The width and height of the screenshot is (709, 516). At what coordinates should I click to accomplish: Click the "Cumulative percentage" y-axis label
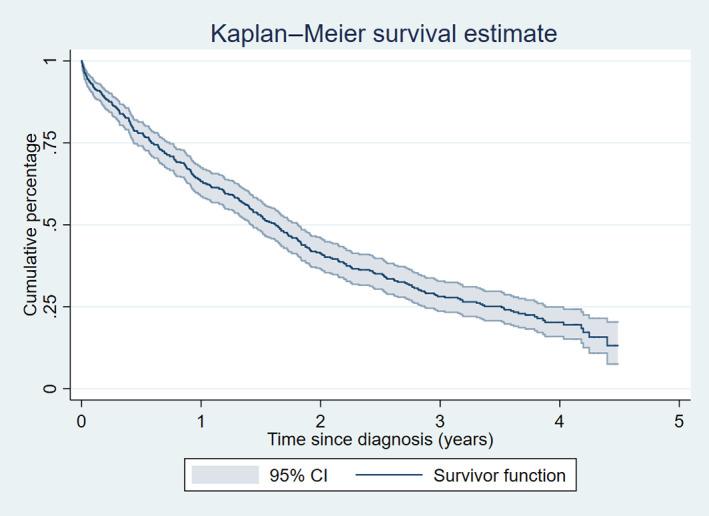pos(31,224)
